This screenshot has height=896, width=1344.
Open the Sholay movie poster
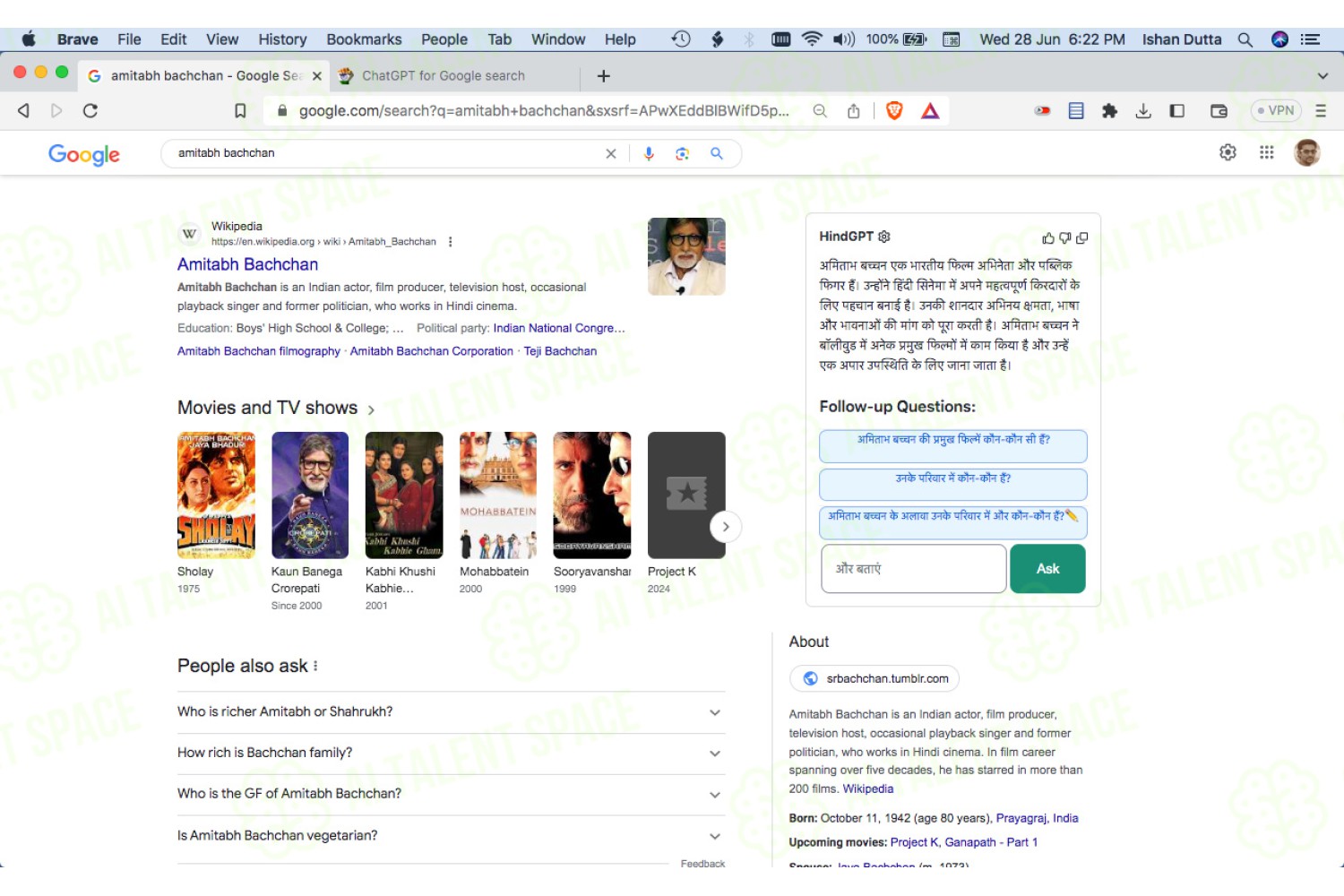pos(216,495)
